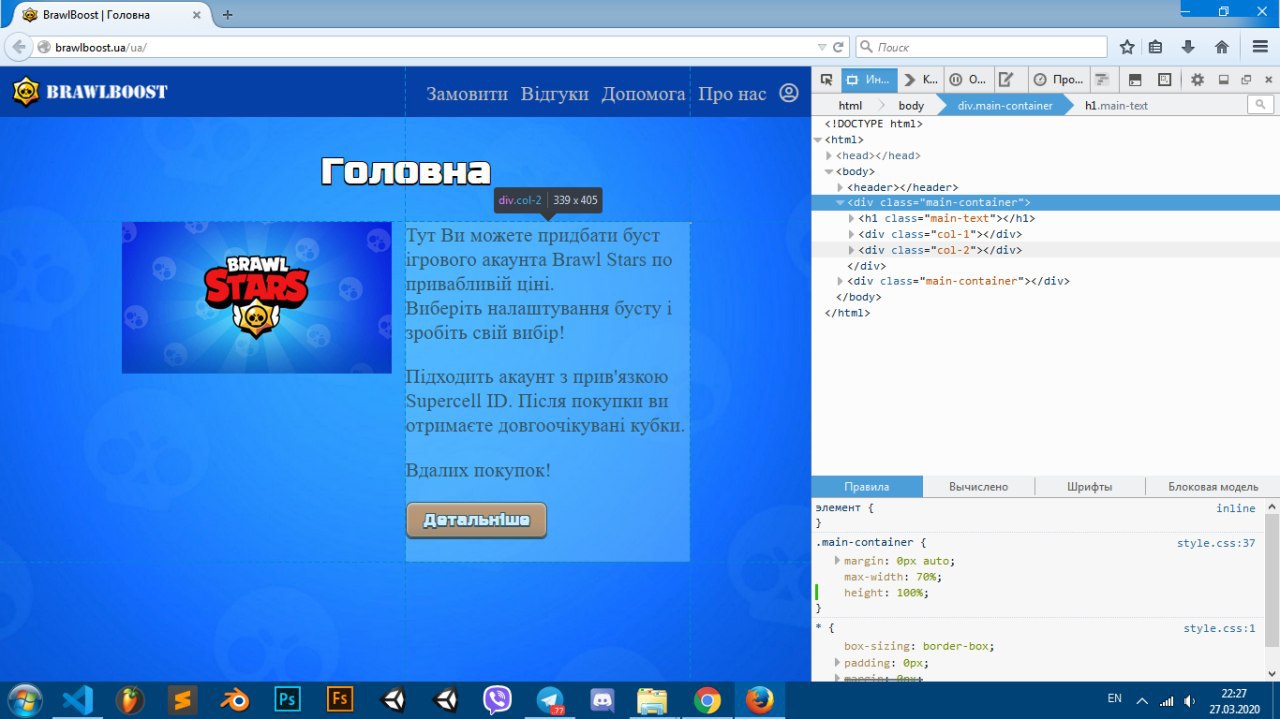The image size is (1280, 719).
Task: Open DevTools settings gear
Action: click(x=1197, y=80)
